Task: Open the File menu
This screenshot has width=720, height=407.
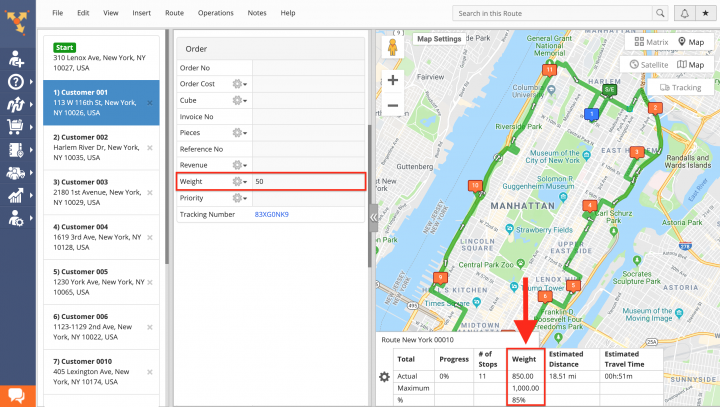Action: [57, 13]
